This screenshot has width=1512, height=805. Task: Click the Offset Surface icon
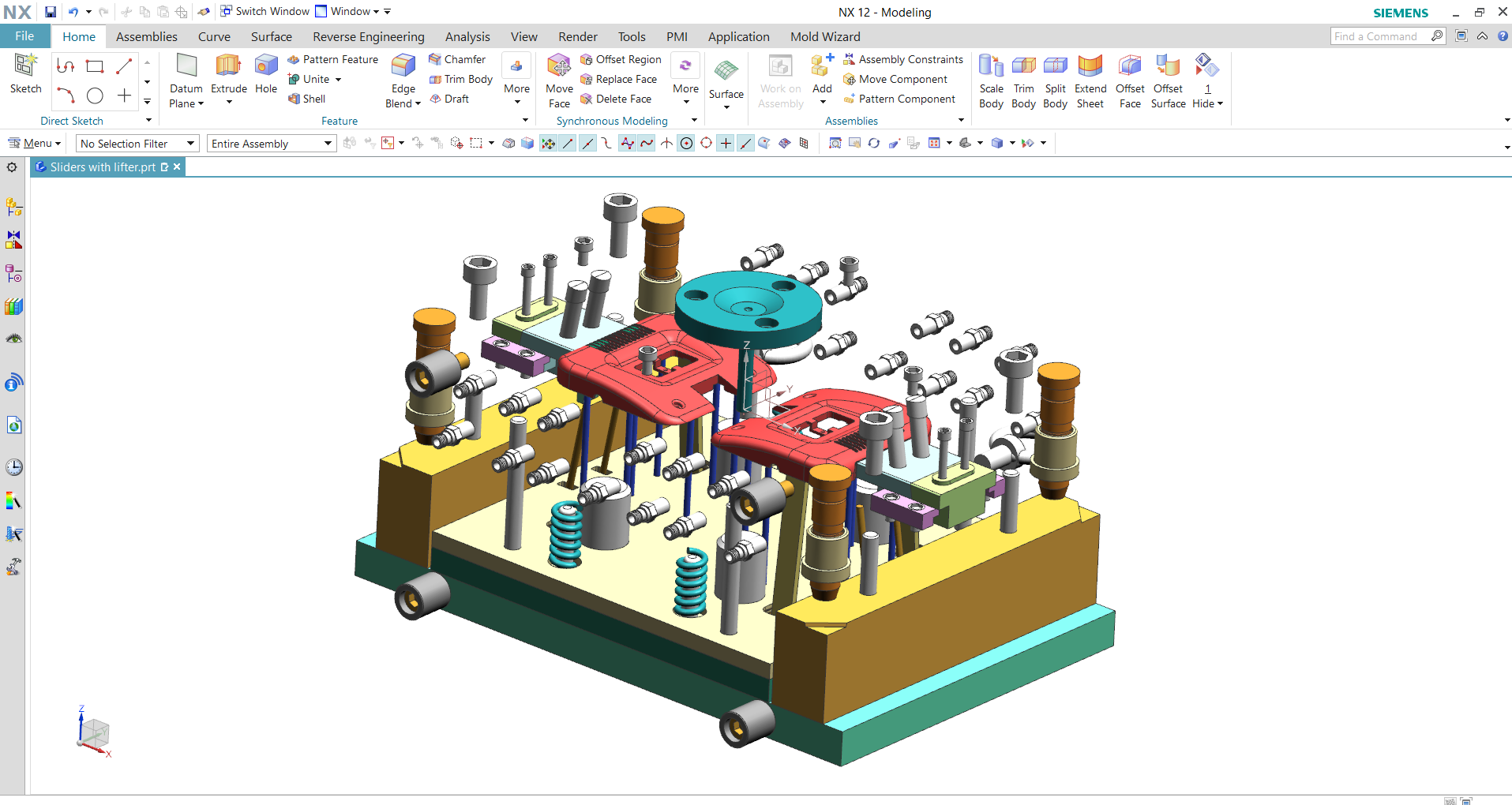click(x=1168, y=66)
